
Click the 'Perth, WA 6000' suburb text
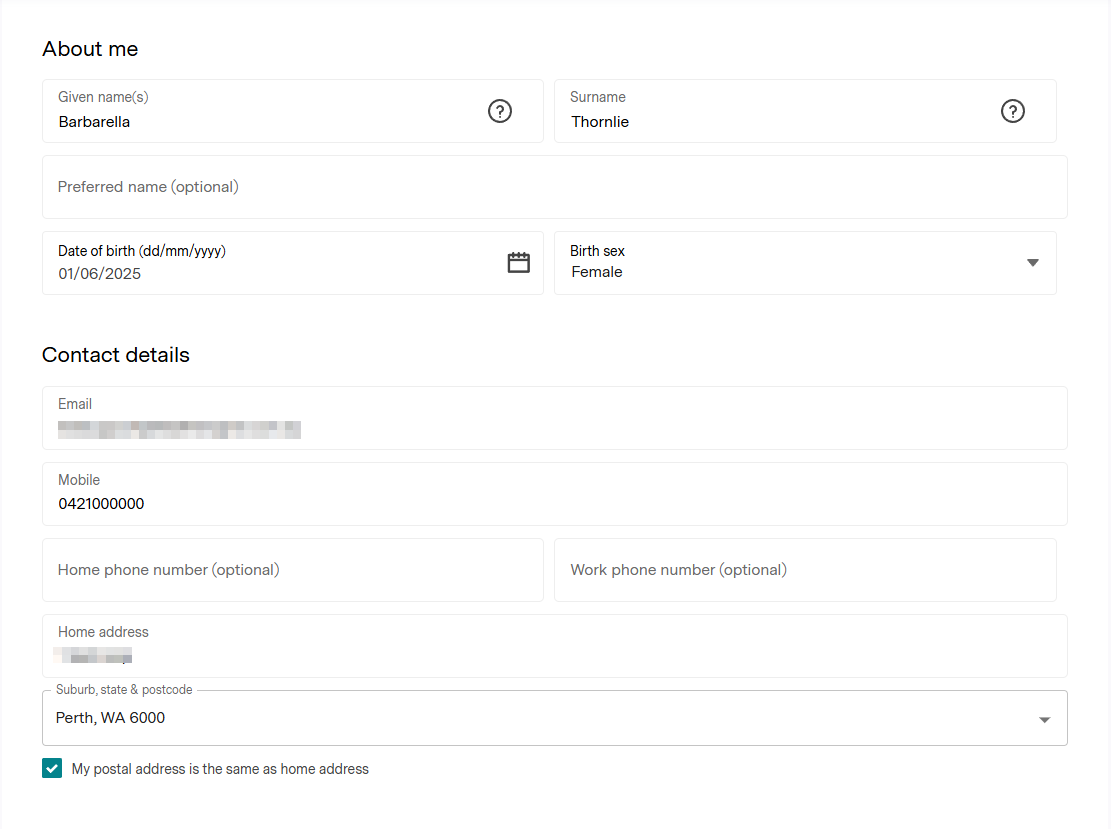point(111,718)
